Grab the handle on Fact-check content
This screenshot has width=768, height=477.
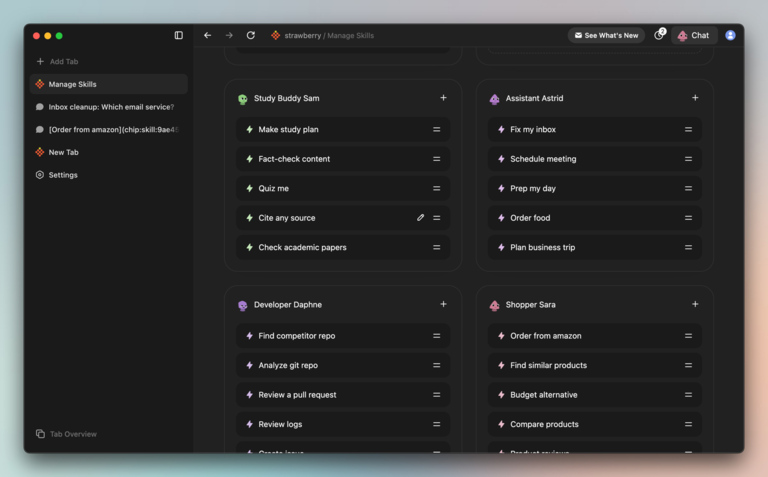(x=436, y=159)
